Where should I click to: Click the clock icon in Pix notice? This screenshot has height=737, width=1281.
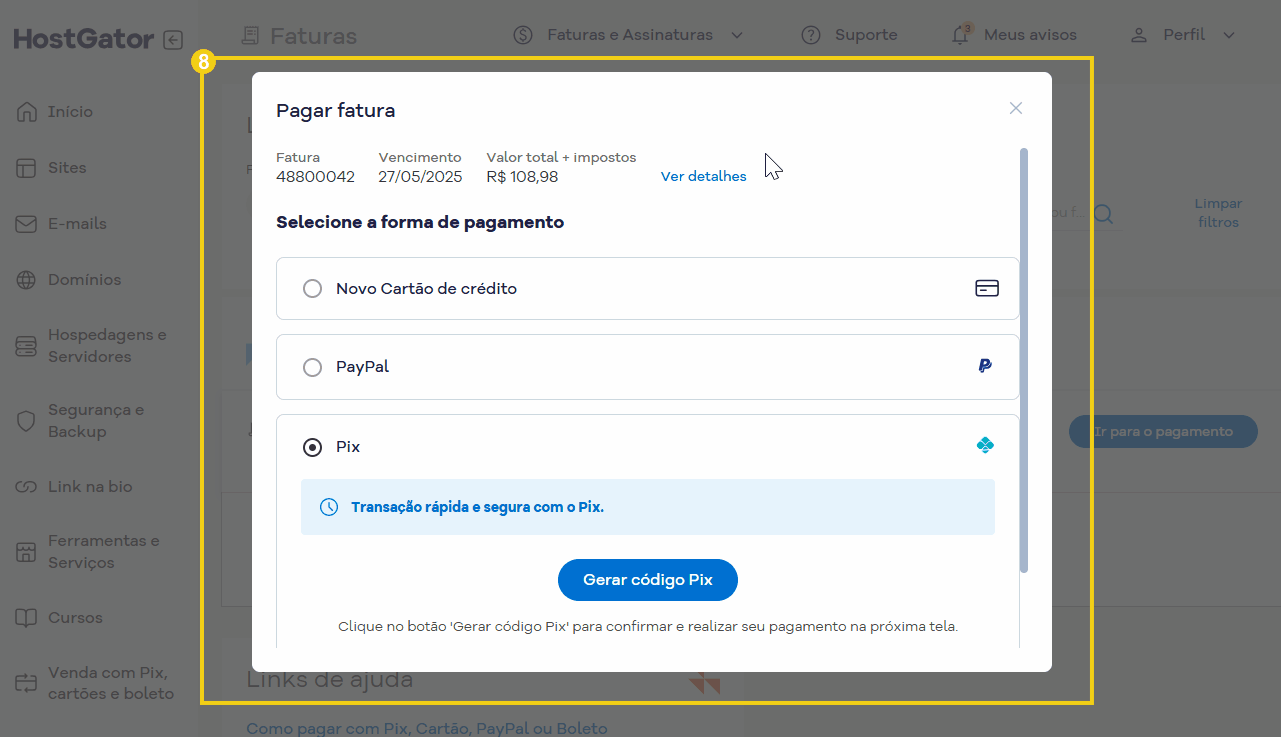point(329,507)
